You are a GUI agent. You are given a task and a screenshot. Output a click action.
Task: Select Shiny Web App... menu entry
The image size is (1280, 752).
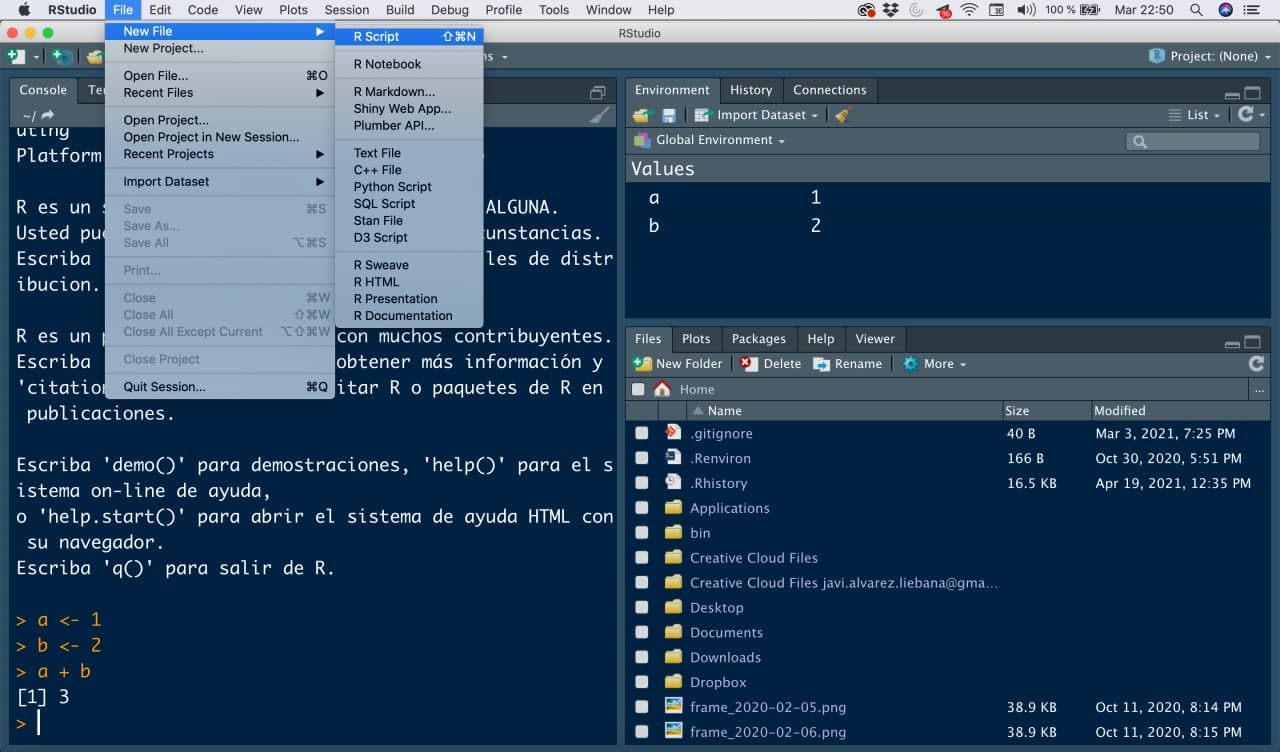[409, 108]
